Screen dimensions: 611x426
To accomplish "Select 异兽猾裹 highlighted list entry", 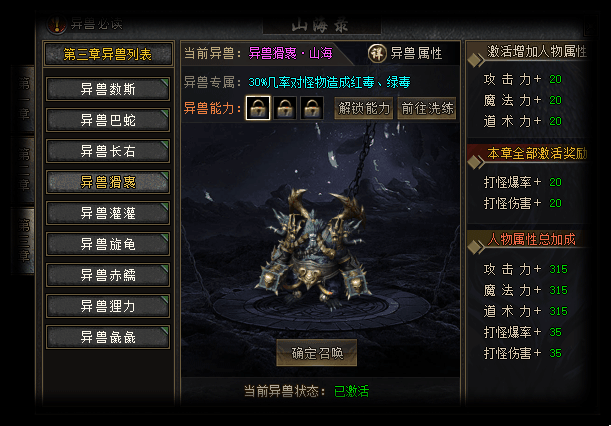I will pyautogui.click(x=108, y=182).
